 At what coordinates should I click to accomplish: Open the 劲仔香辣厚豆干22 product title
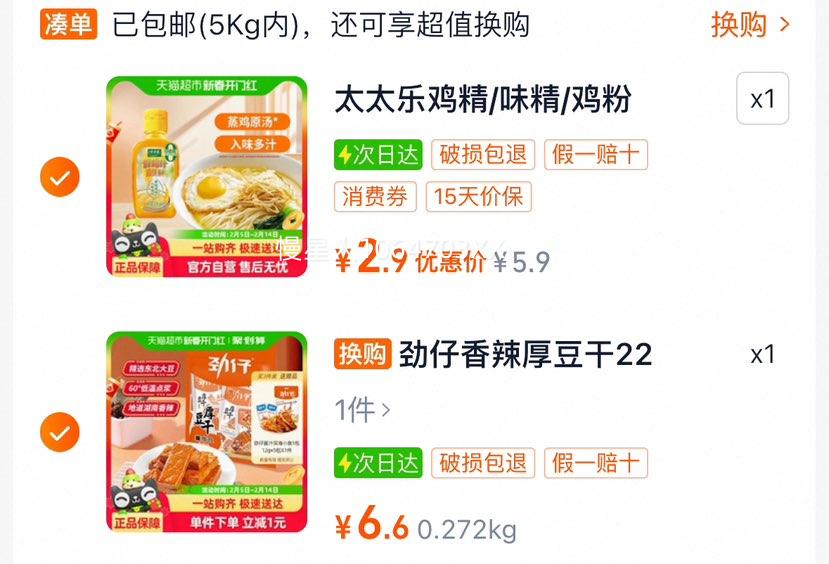[526, 354]
